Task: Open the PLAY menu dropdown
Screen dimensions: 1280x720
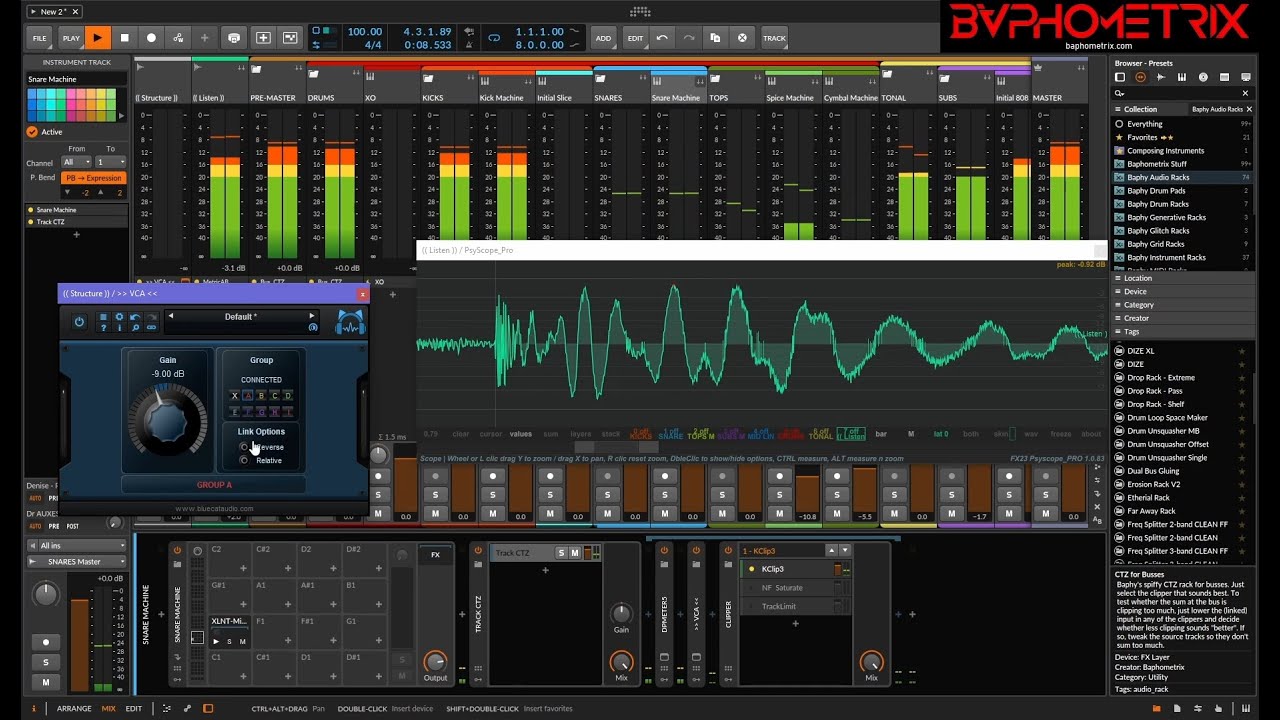Action: pos(71,38)
